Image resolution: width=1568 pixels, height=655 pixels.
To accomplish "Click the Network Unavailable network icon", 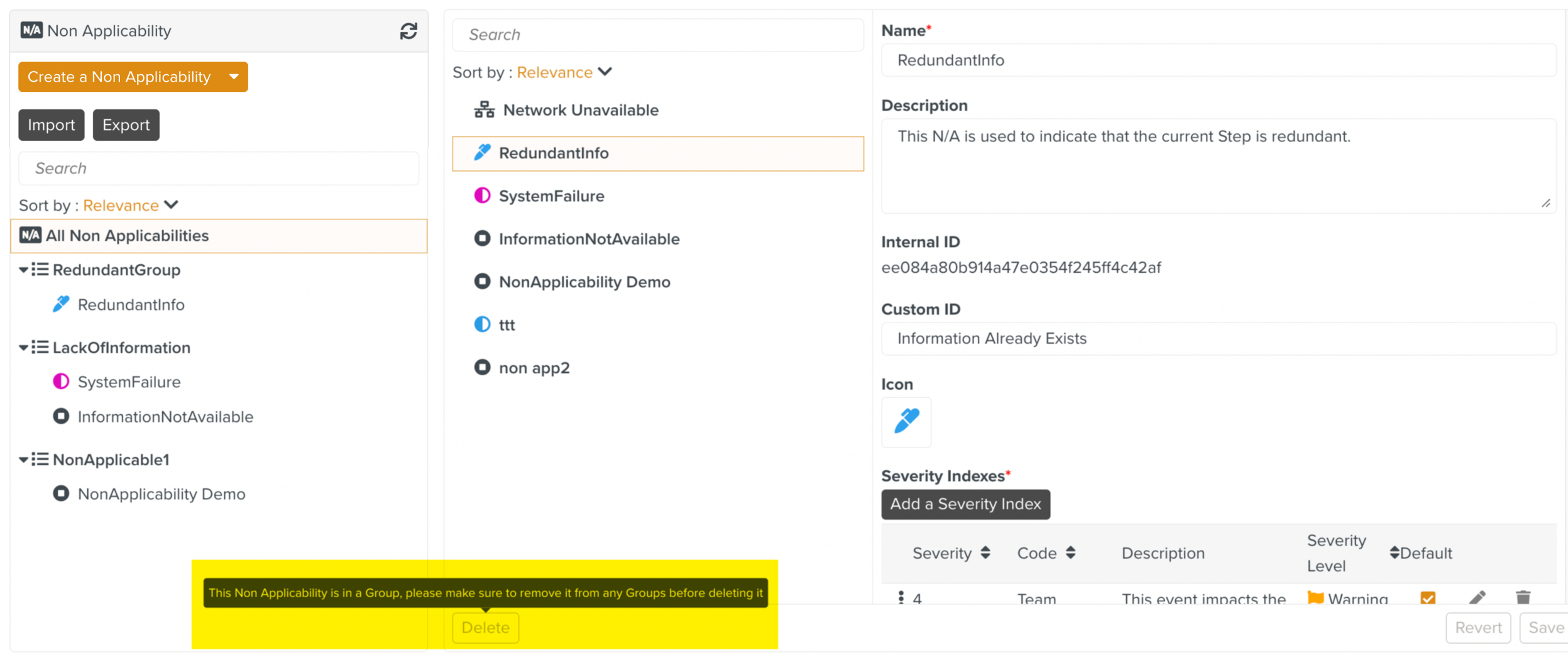I will 484,110.
